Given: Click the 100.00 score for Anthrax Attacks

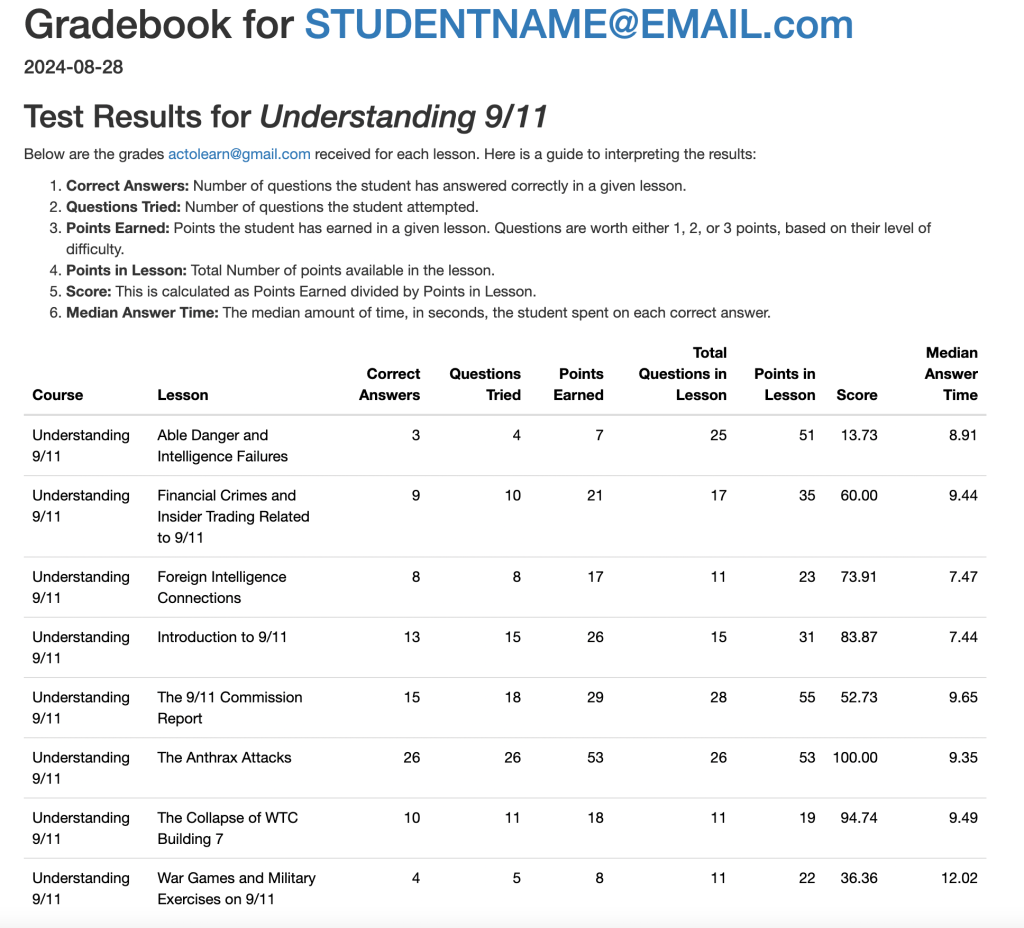Looking at the screenshot, I should coord(855,757).
